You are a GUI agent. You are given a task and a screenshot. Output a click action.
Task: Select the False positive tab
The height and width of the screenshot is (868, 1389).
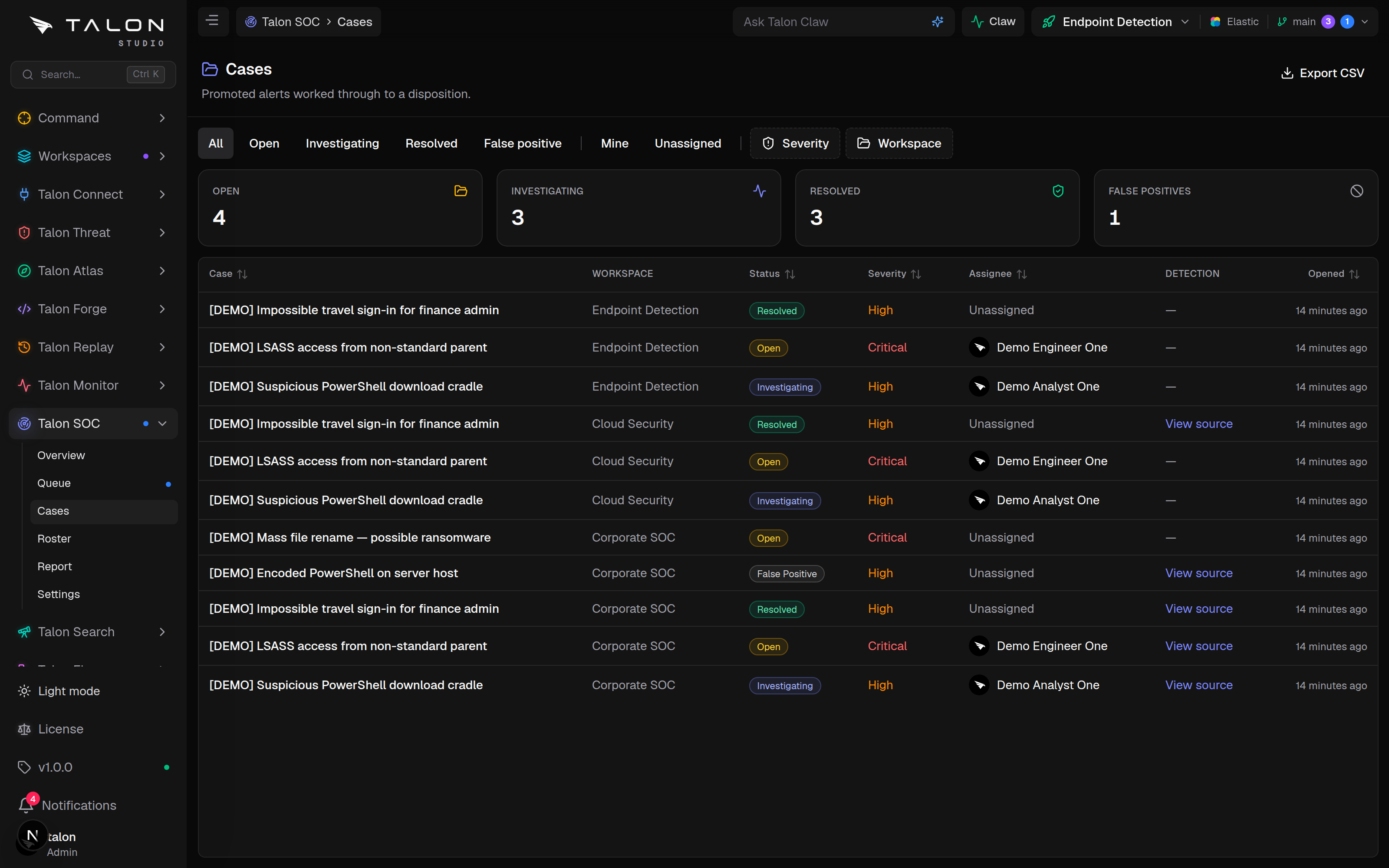tap(522, 143)
